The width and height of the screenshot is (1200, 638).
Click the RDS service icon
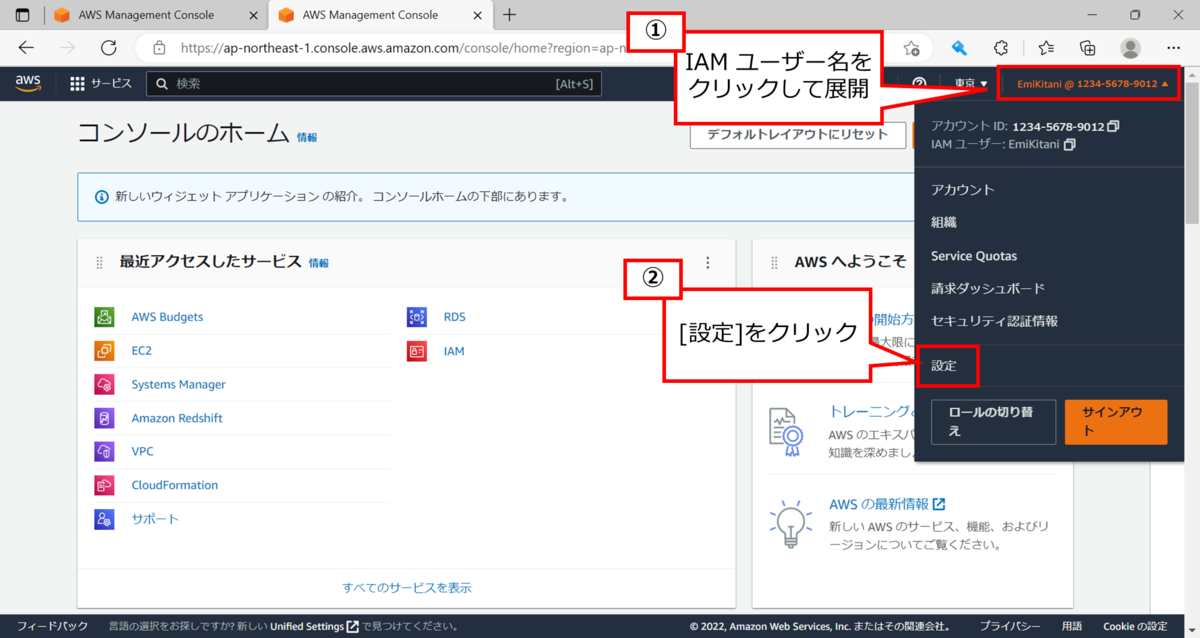pos(417,317)
